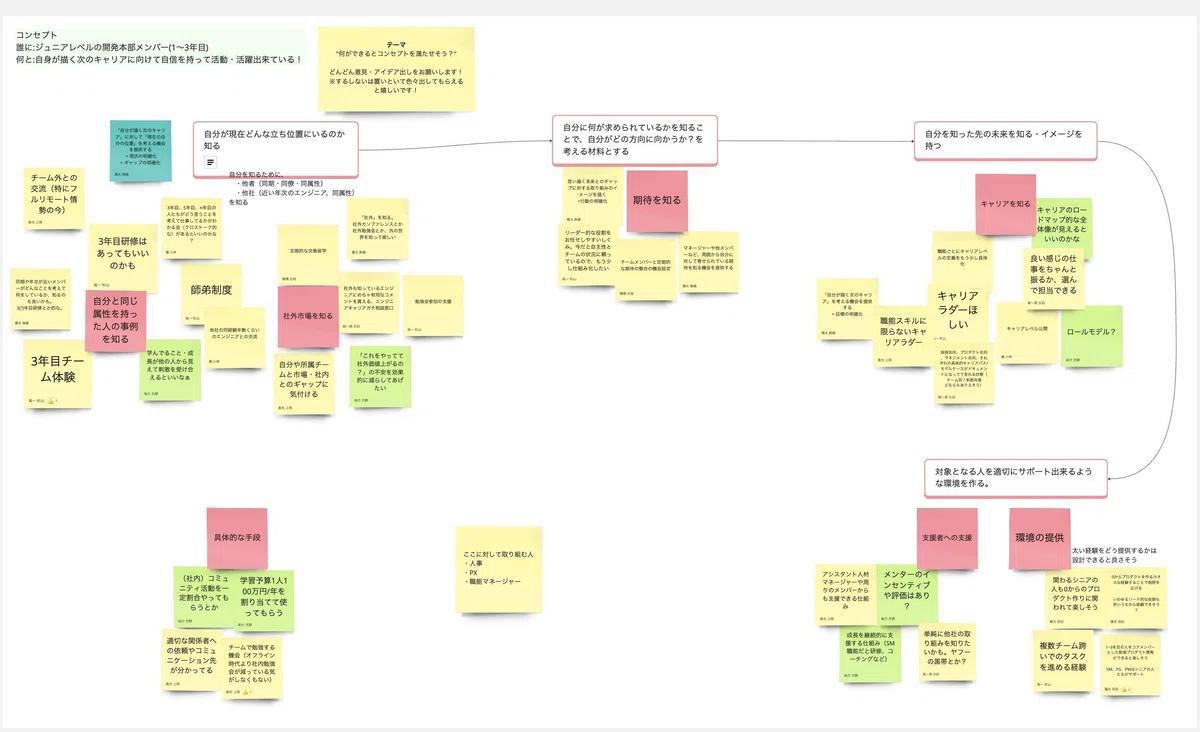Click the text 自分を知るために、他者・他社を知る

click(293, 187)
